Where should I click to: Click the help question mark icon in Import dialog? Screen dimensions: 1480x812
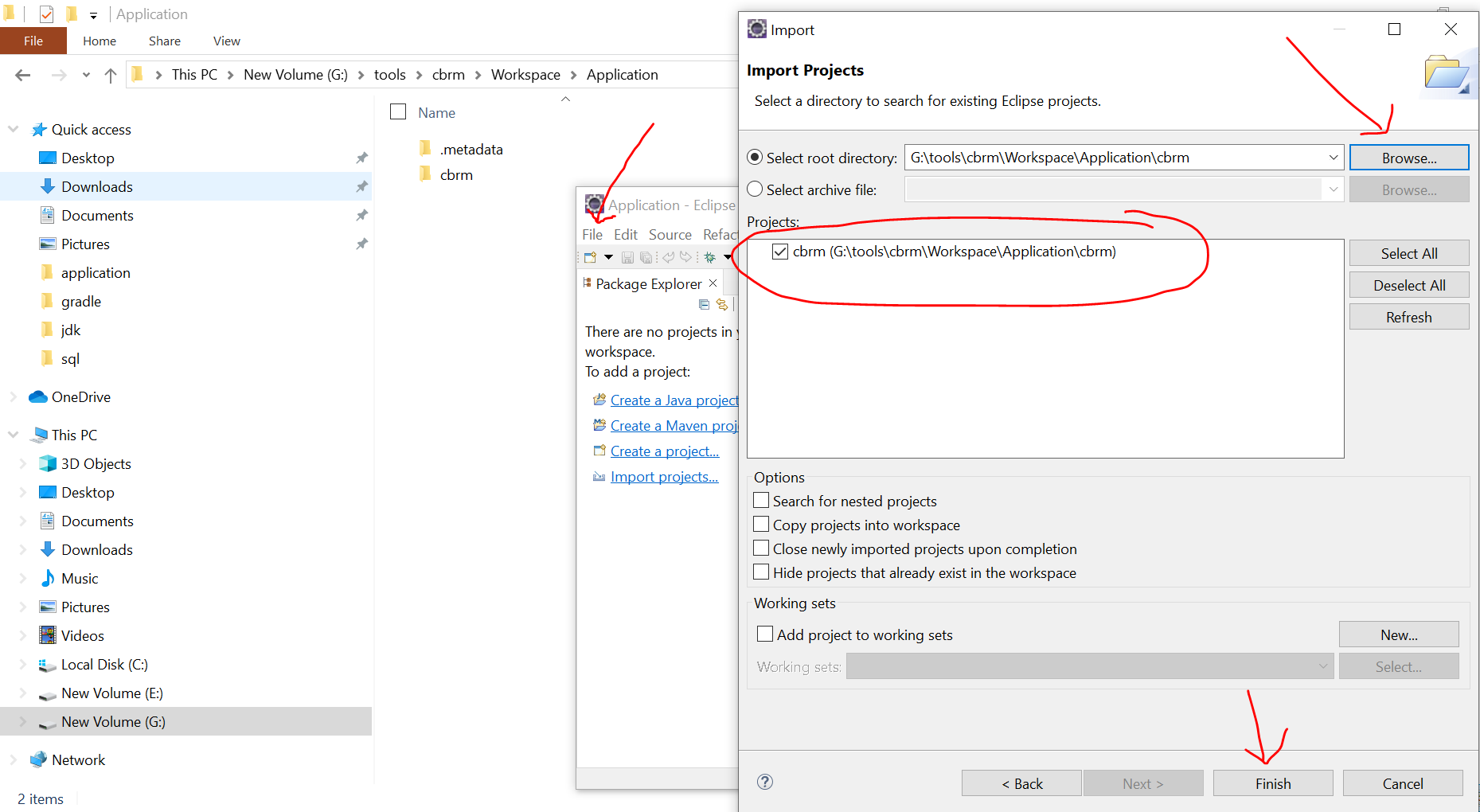click(765, 782)
